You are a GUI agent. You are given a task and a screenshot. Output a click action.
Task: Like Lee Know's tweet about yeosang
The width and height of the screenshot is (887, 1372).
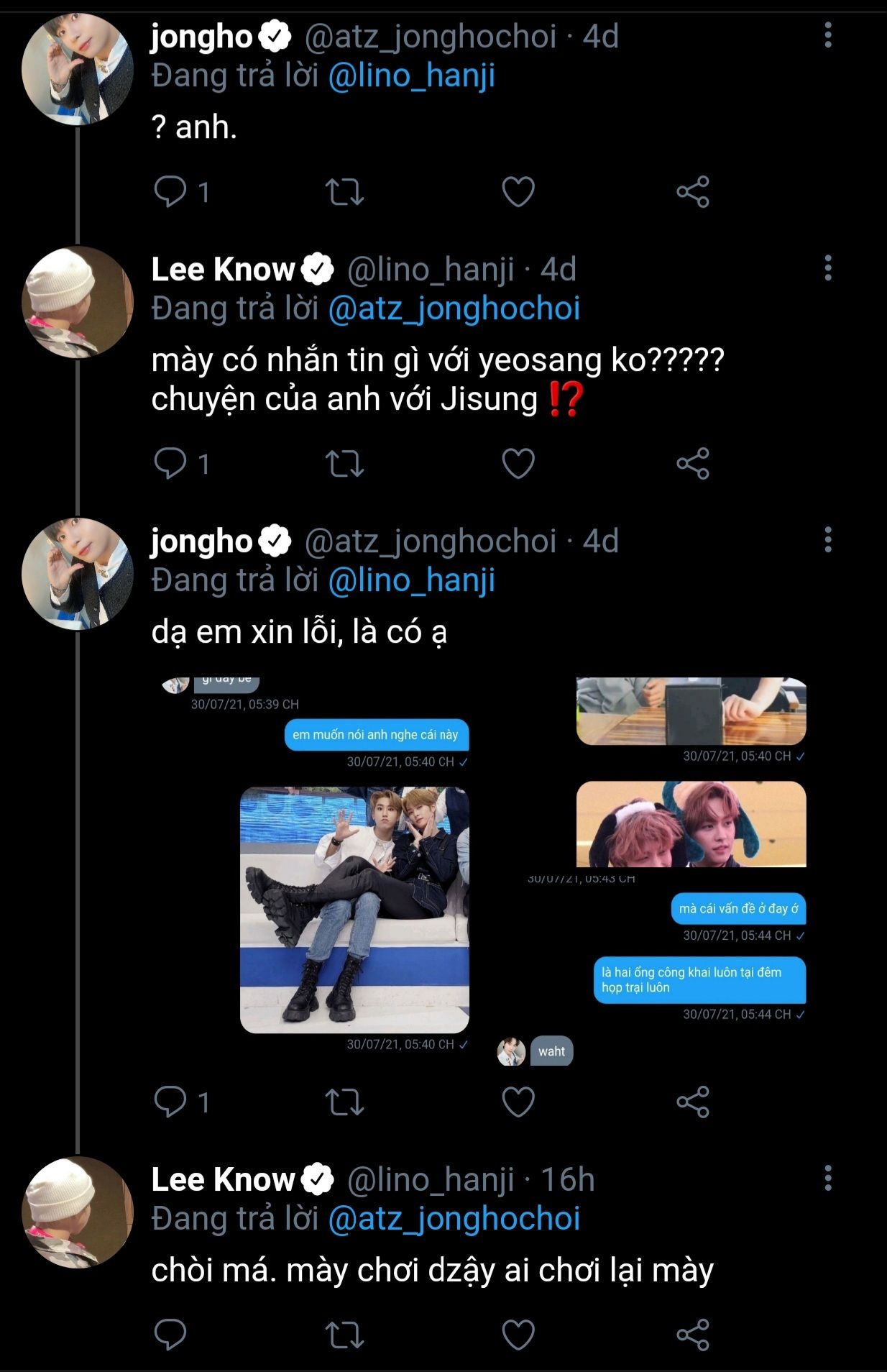518,464
